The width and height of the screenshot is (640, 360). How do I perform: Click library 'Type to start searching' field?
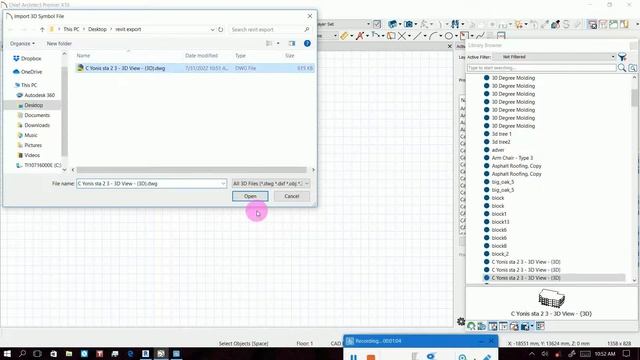tap(542, 68)
